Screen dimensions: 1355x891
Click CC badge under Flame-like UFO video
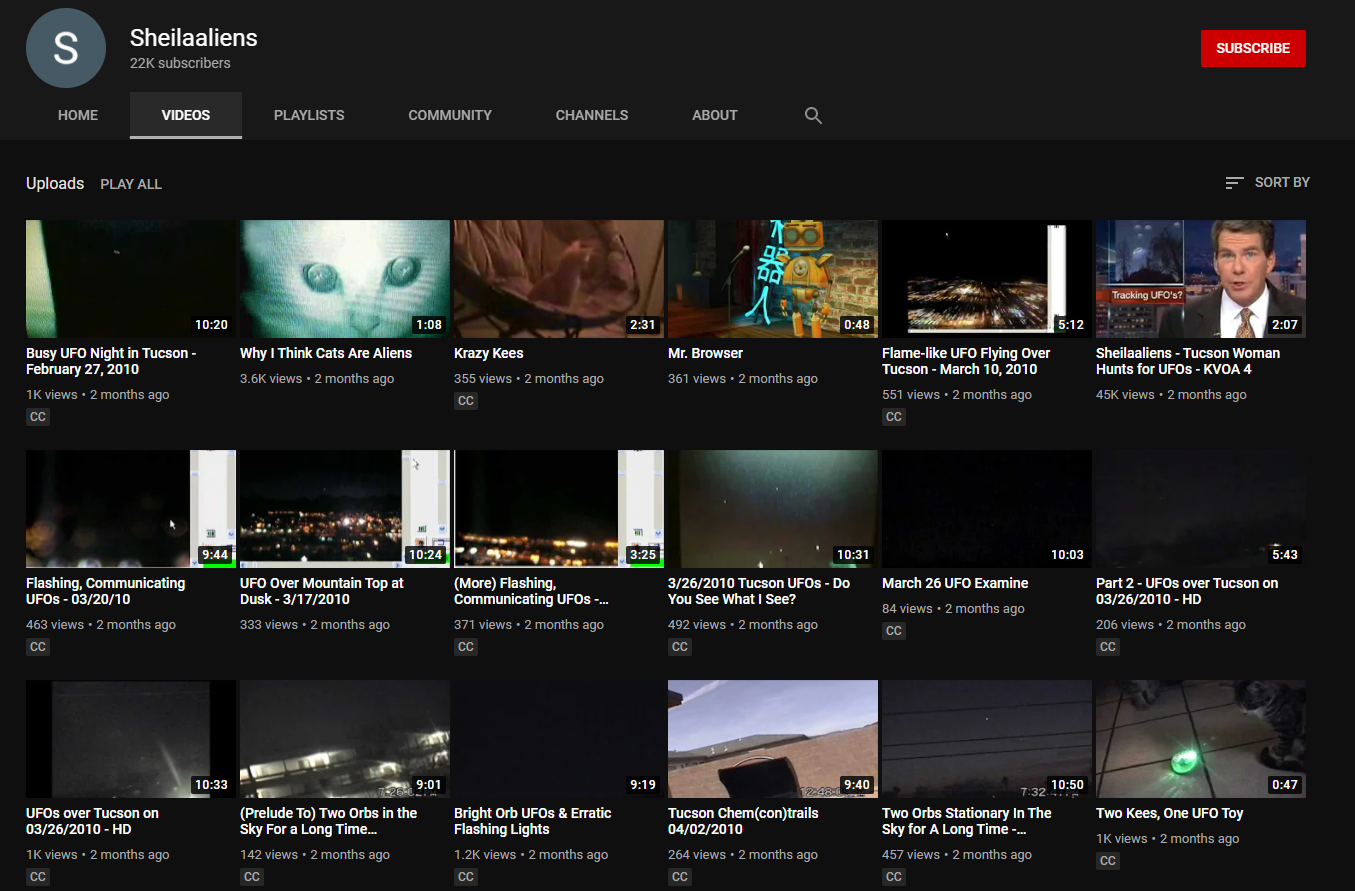click(x=894, y=417)
